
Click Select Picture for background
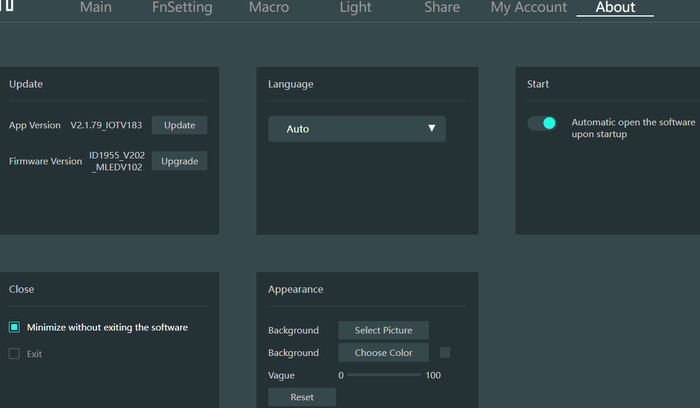pos(383,330)
